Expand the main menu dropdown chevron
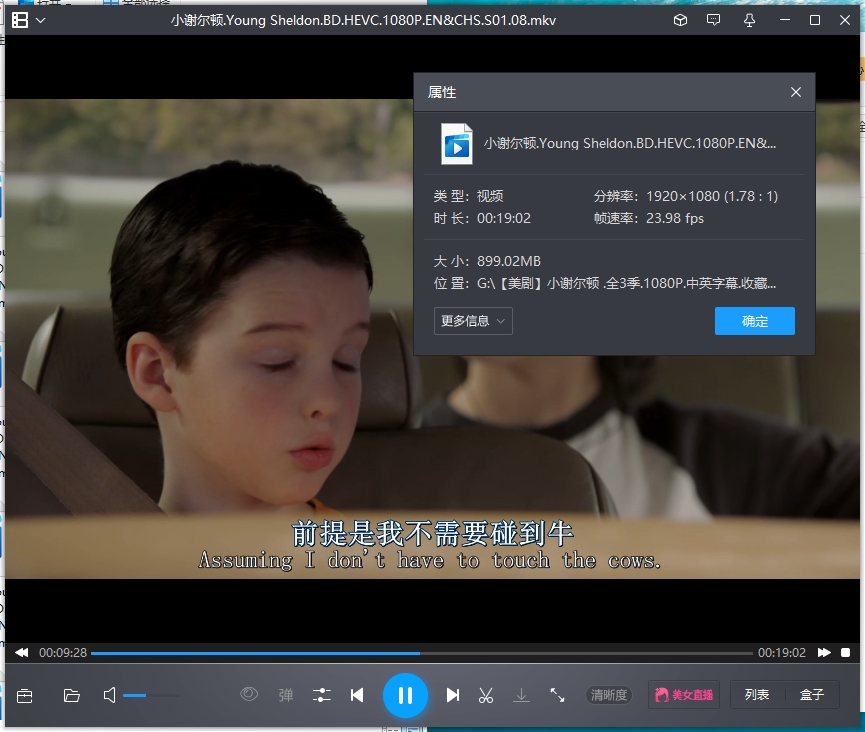 coord(40,20)
